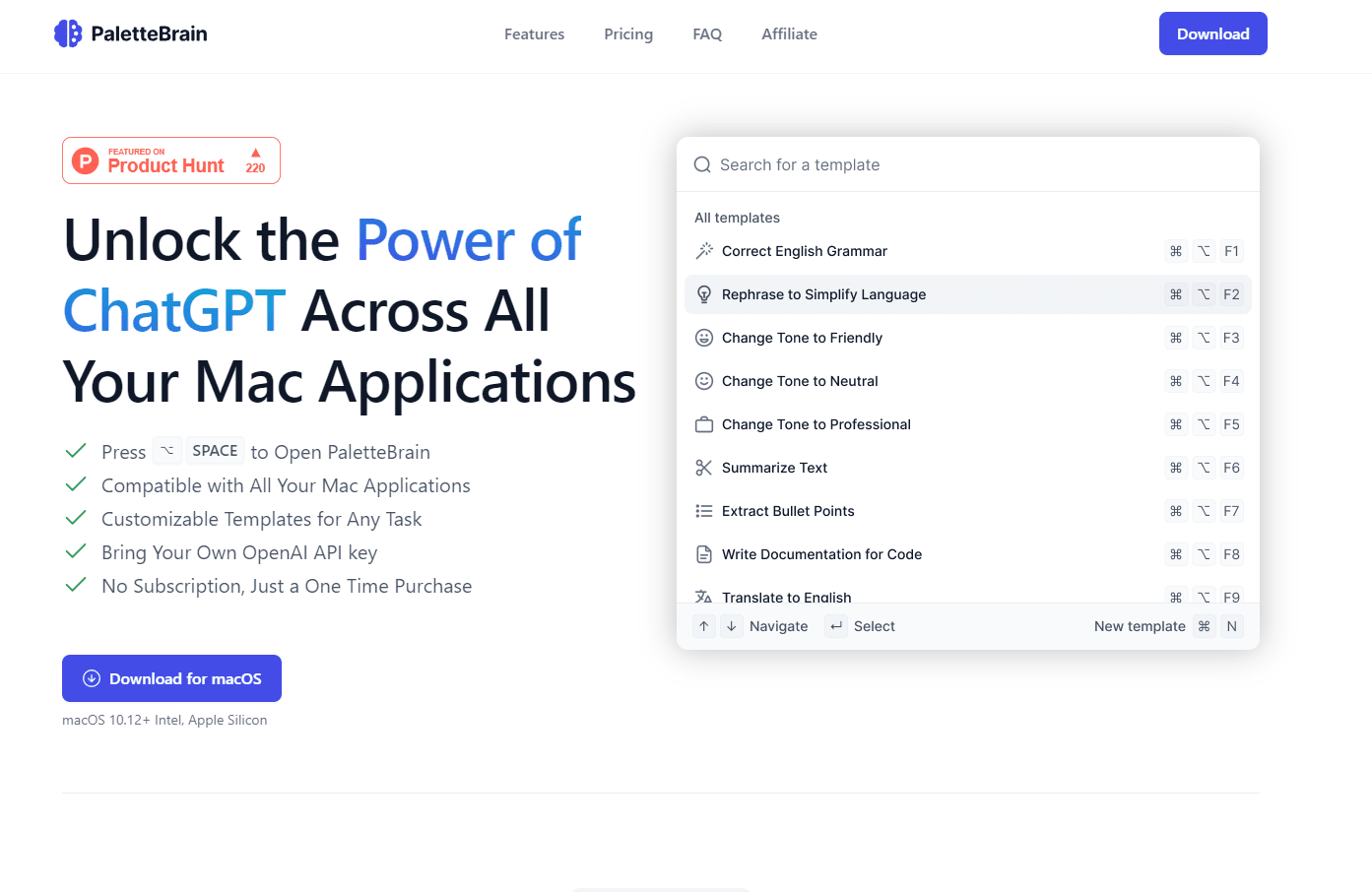Viewport: 1372px width, 892px height.
Task: Click the smiley face icon for Neutral tone
Action: [x=704, y=381]
